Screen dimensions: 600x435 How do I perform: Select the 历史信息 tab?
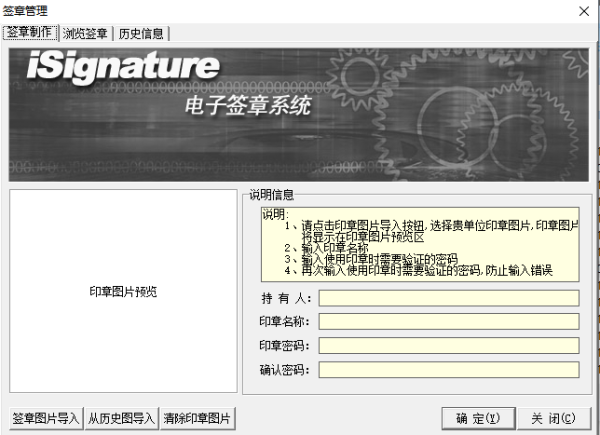coord(141,33)
